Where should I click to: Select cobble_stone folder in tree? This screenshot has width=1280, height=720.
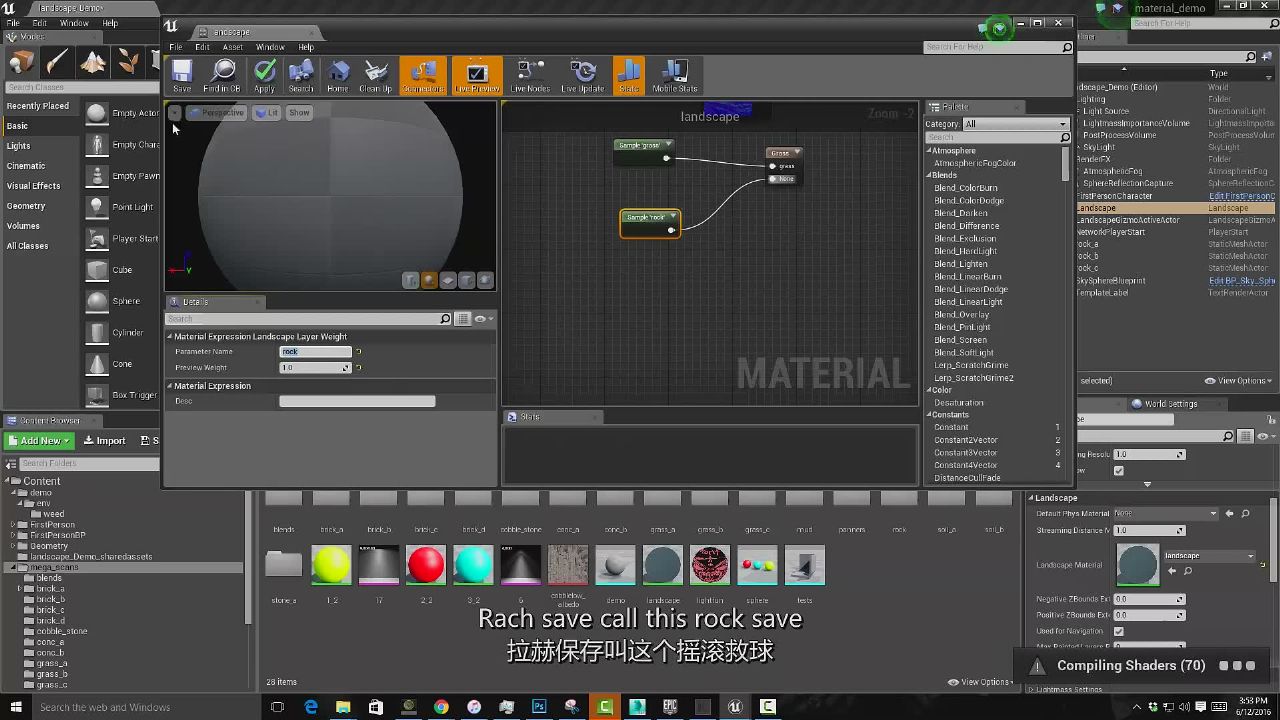62,632
